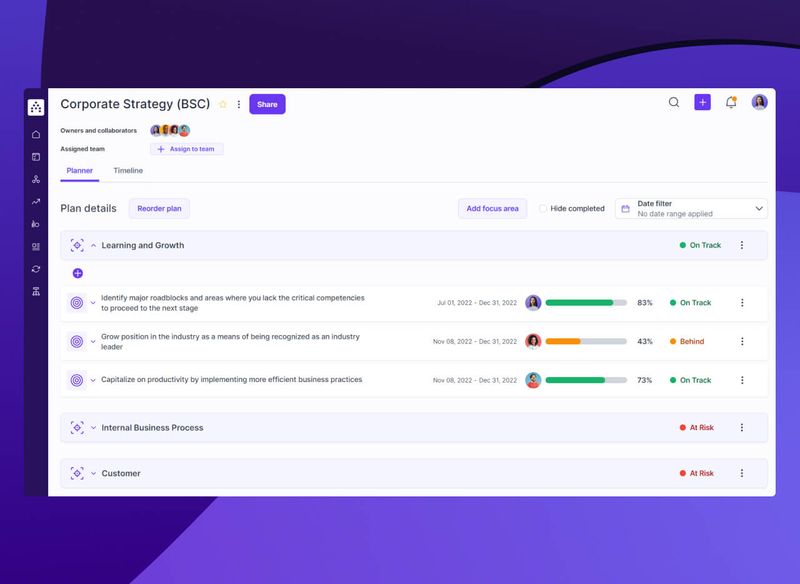Open the search magnifier icon
Viewport: 800px width, 584px height.
pyautogui.click(x=674, y=103)
